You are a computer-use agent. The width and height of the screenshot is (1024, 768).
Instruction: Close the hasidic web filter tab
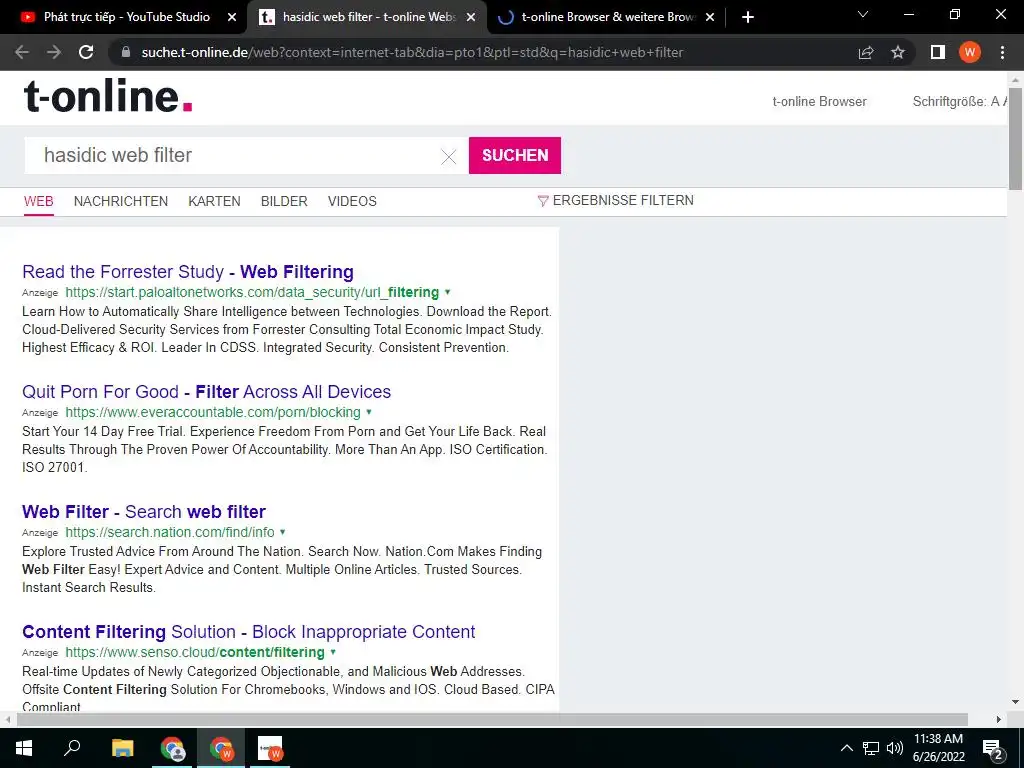[x=471, y=18]
